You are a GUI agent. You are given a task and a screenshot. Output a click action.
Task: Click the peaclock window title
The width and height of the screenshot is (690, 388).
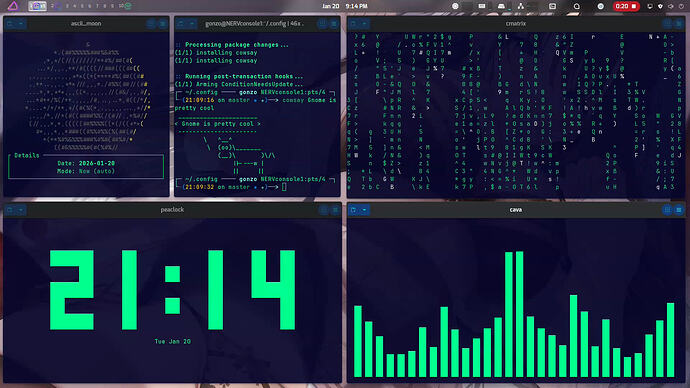click(x=172, y=210)
